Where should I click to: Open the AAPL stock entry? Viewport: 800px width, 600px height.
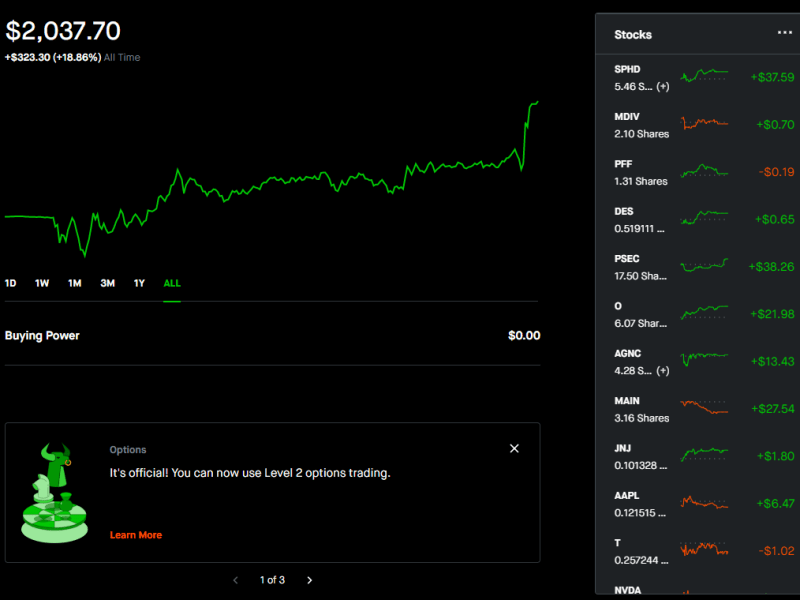(x=642, y=503)
